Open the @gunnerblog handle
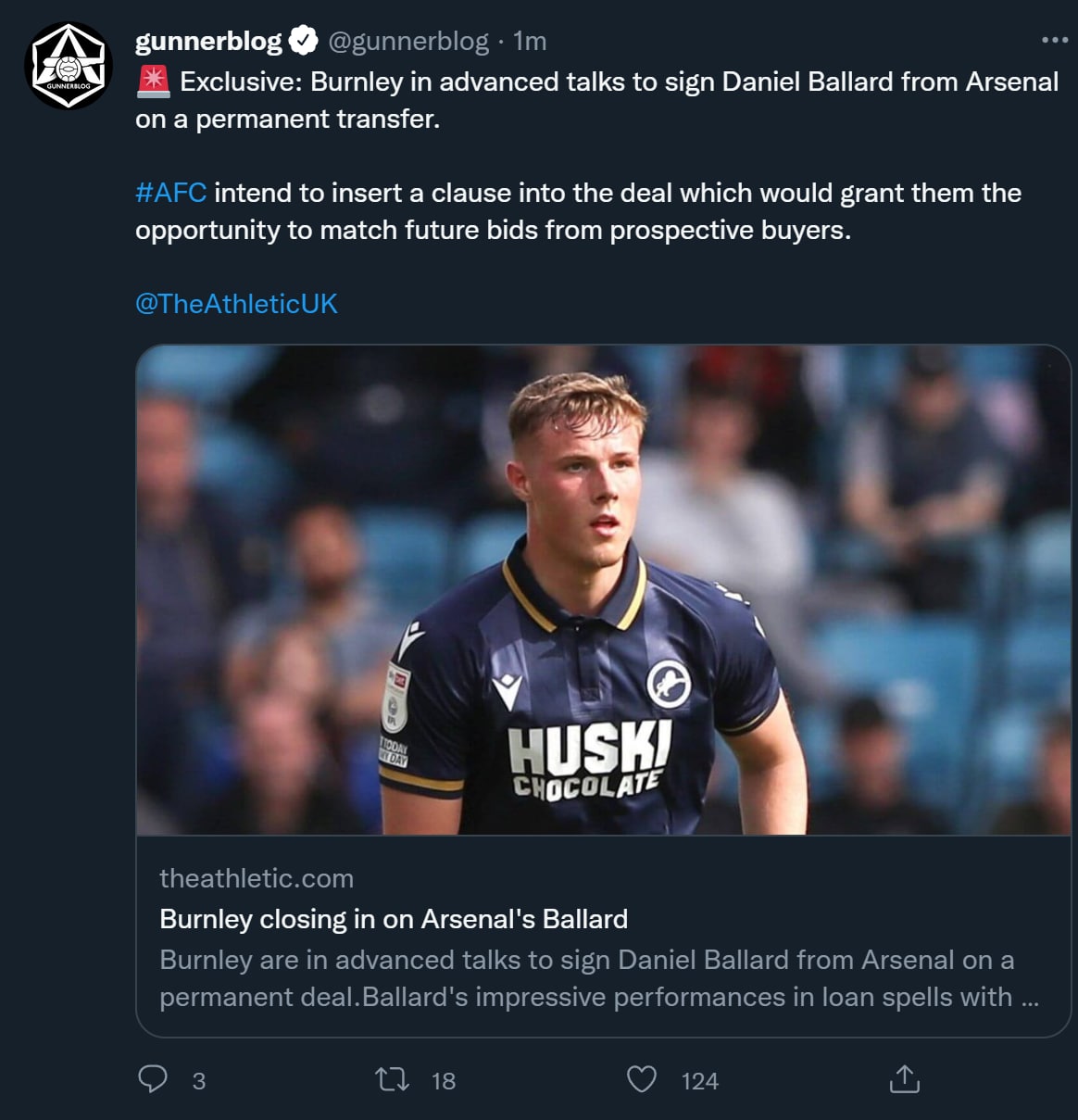This screenshot has height=1120, width=1078. pos(408,41)
